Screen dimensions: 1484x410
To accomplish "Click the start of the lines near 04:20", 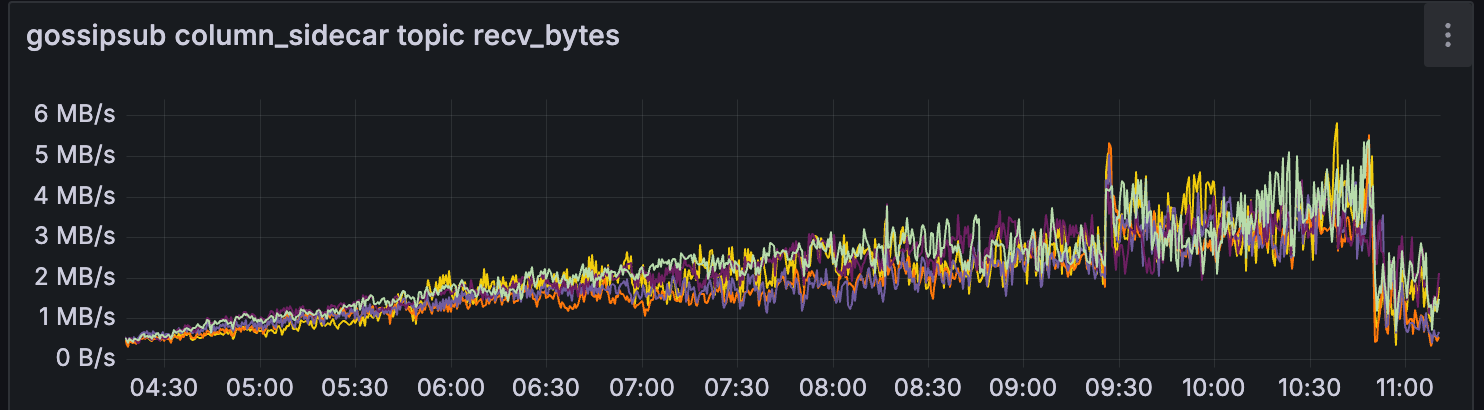I will pos(127,342).
